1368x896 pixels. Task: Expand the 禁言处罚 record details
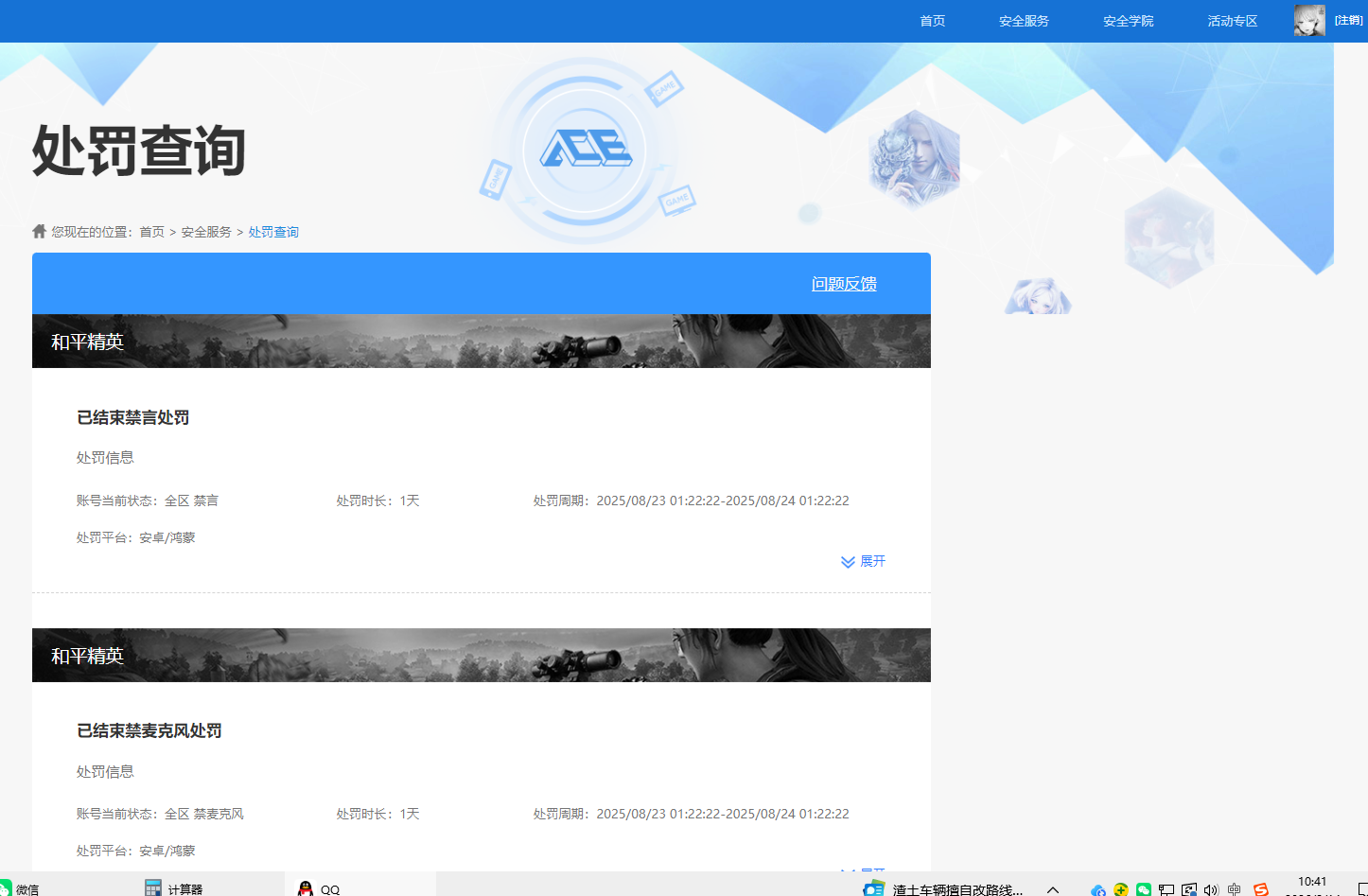pos(863,561)
